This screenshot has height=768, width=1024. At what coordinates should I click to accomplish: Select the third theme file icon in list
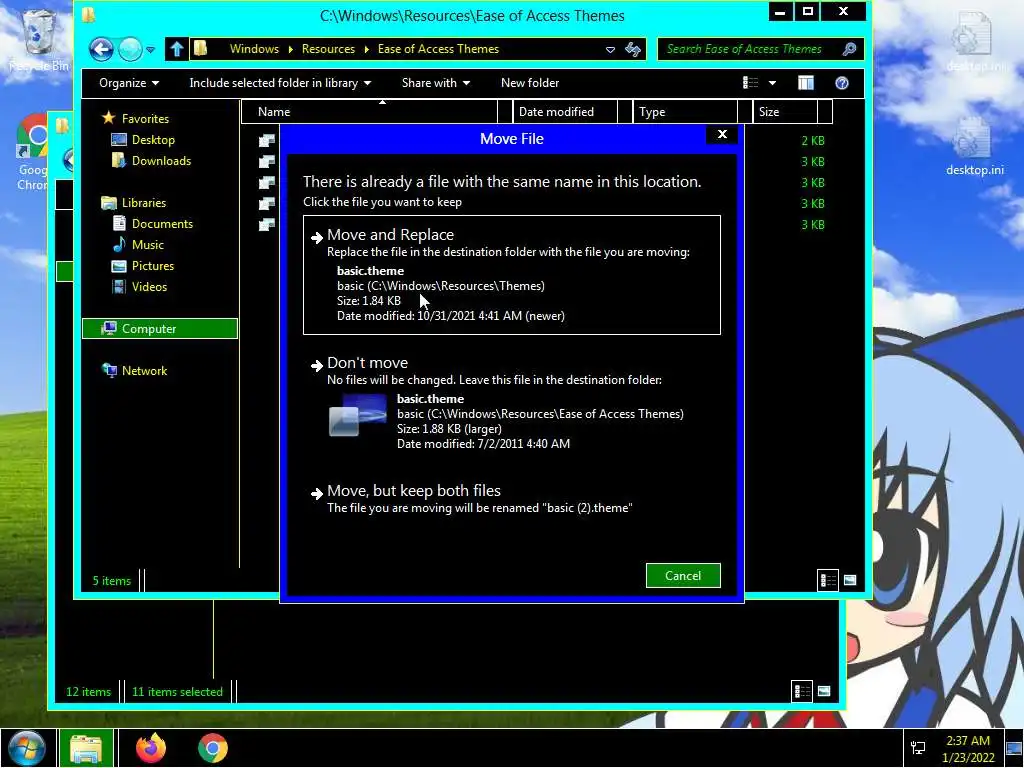tap(266, 182)
